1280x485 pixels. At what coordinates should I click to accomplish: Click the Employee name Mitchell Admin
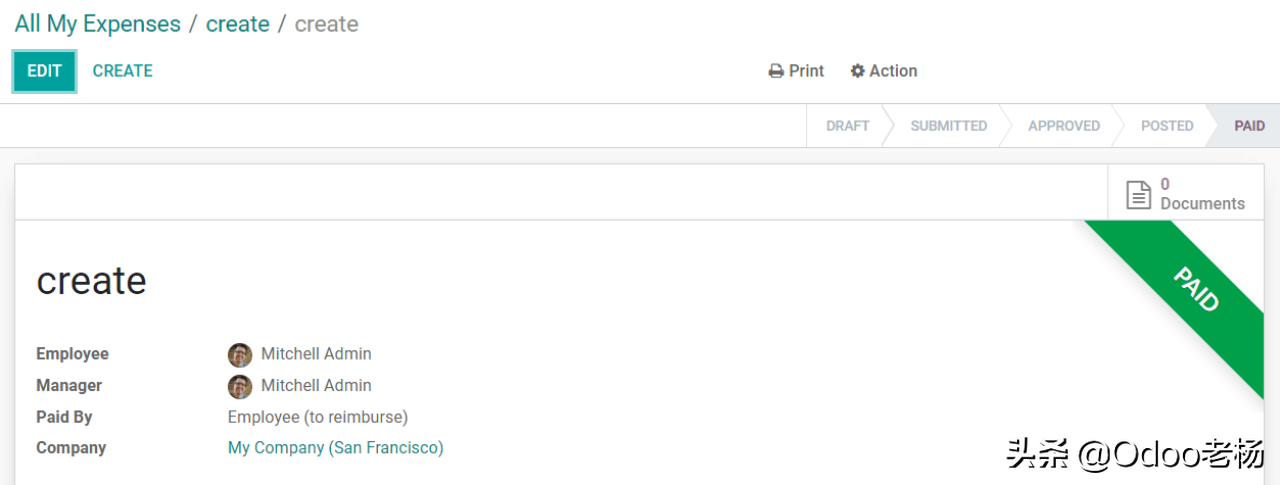pyautogui.click(x=316, y=354)
